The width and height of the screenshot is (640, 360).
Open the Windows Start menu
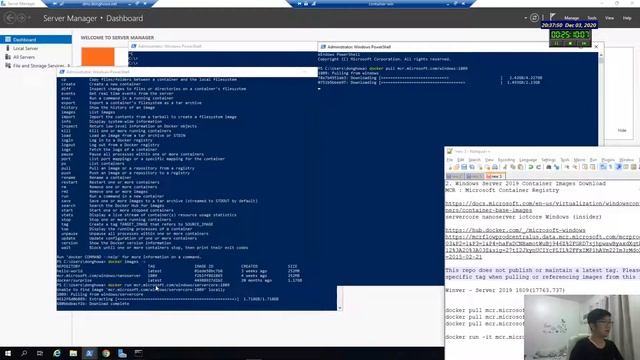pos(7,353)
